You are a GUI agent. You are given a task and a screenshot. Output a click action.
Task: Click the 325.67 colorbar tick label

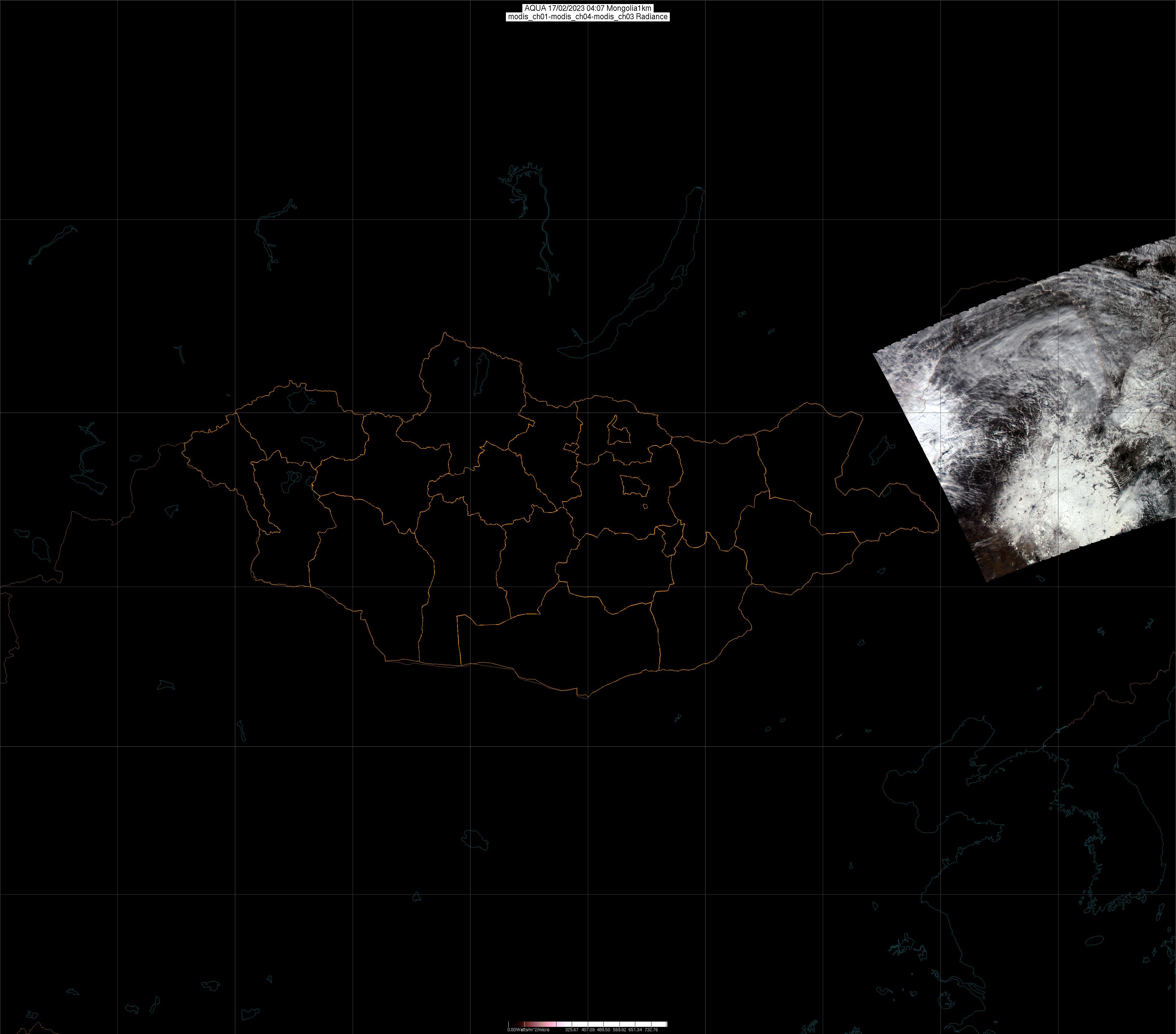572,1030
